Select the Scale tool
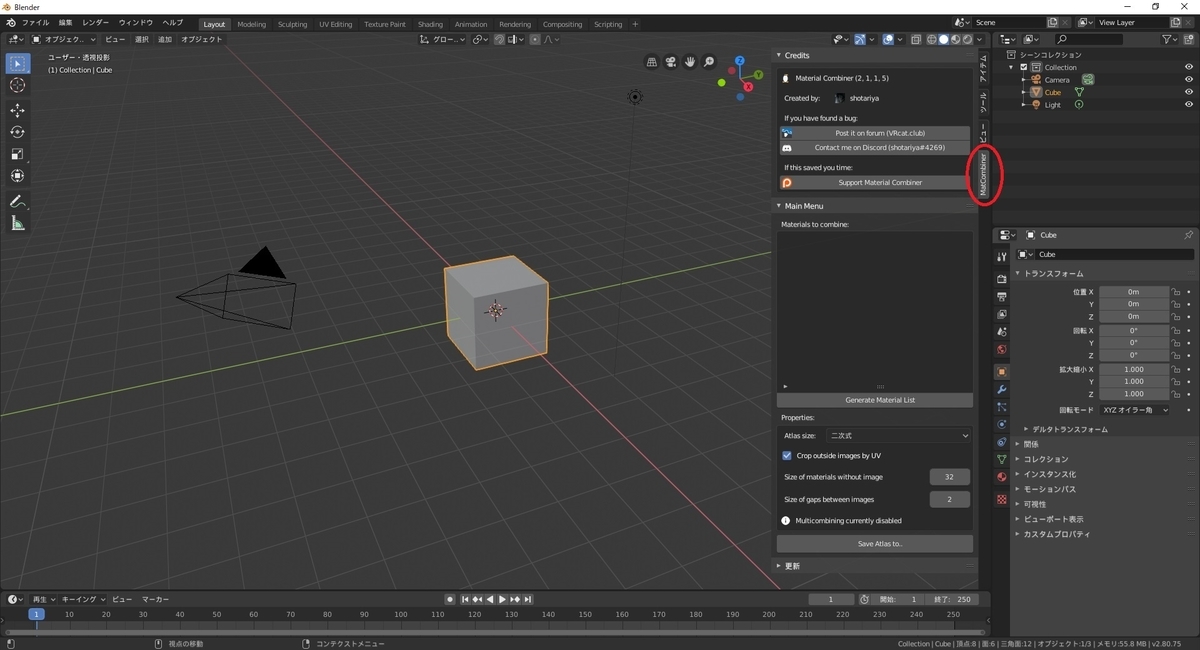 pyautogui.click(x=18, y=154)
